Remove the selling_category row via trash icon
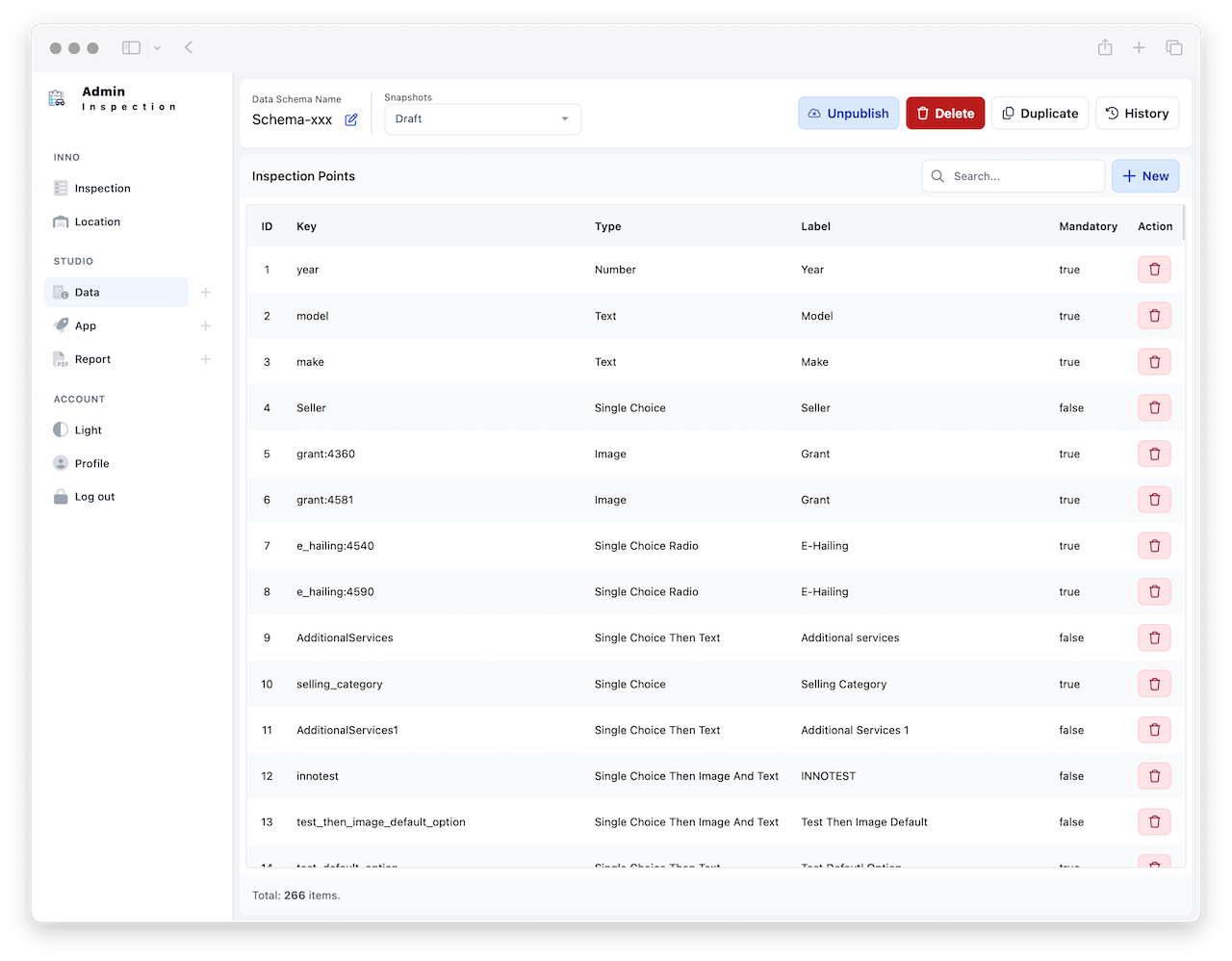Image resolution: width=1232 pixels, height=961 pixels. pyautogui.click(x=1154, y=684)
